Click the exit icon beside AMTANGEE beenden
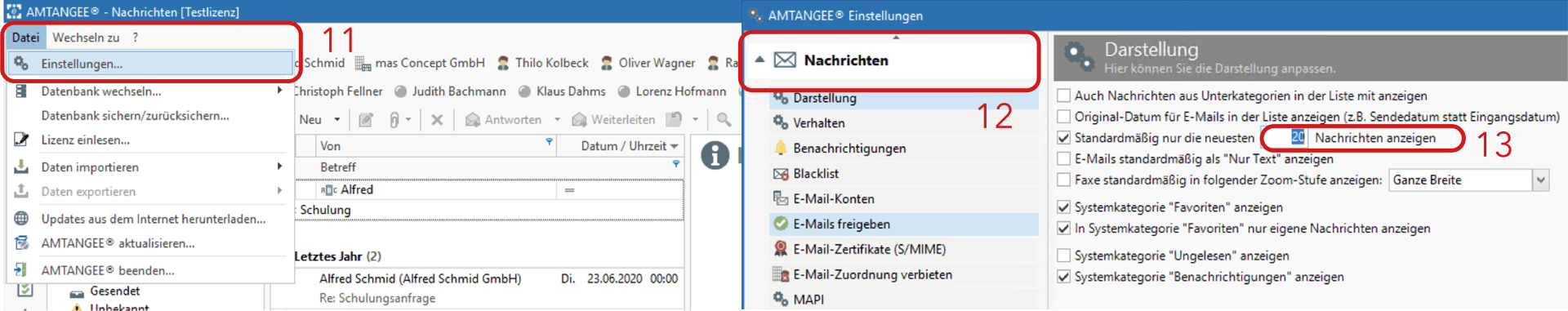This screenshot has width=1568, height=311. 21,269
